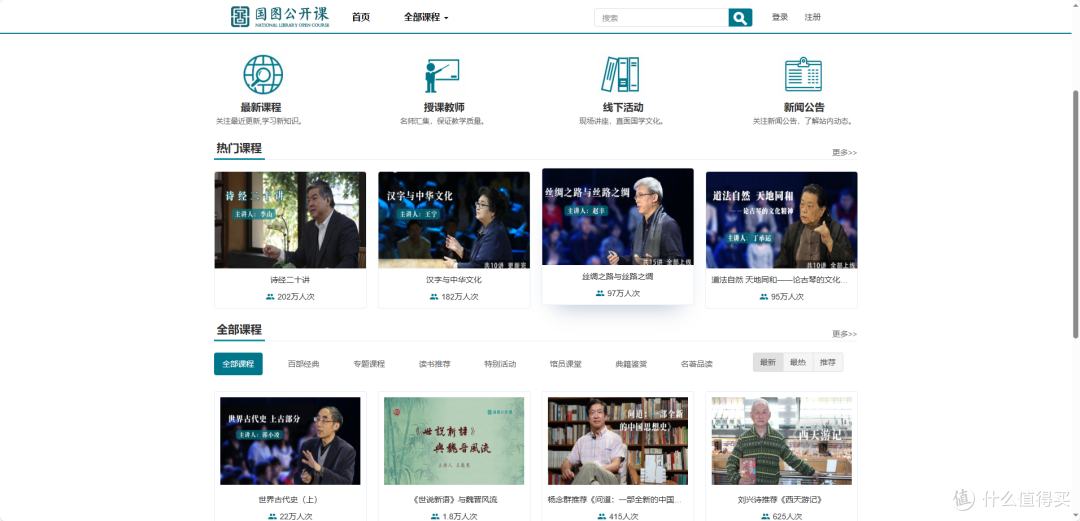Go to 首页 in the navigation bar
This screenshot has height=521, width=1080.
point(361,17)
